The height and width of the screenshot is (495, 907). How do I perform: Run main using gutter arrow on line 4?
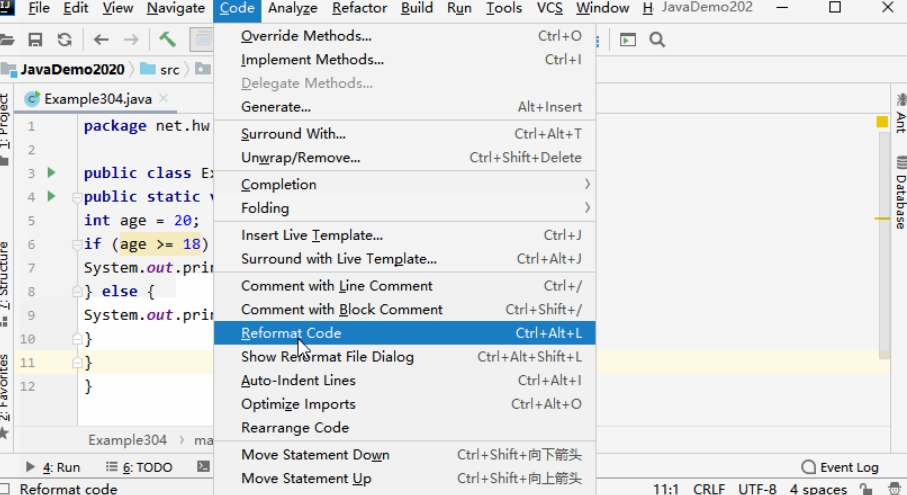point(51,196)
